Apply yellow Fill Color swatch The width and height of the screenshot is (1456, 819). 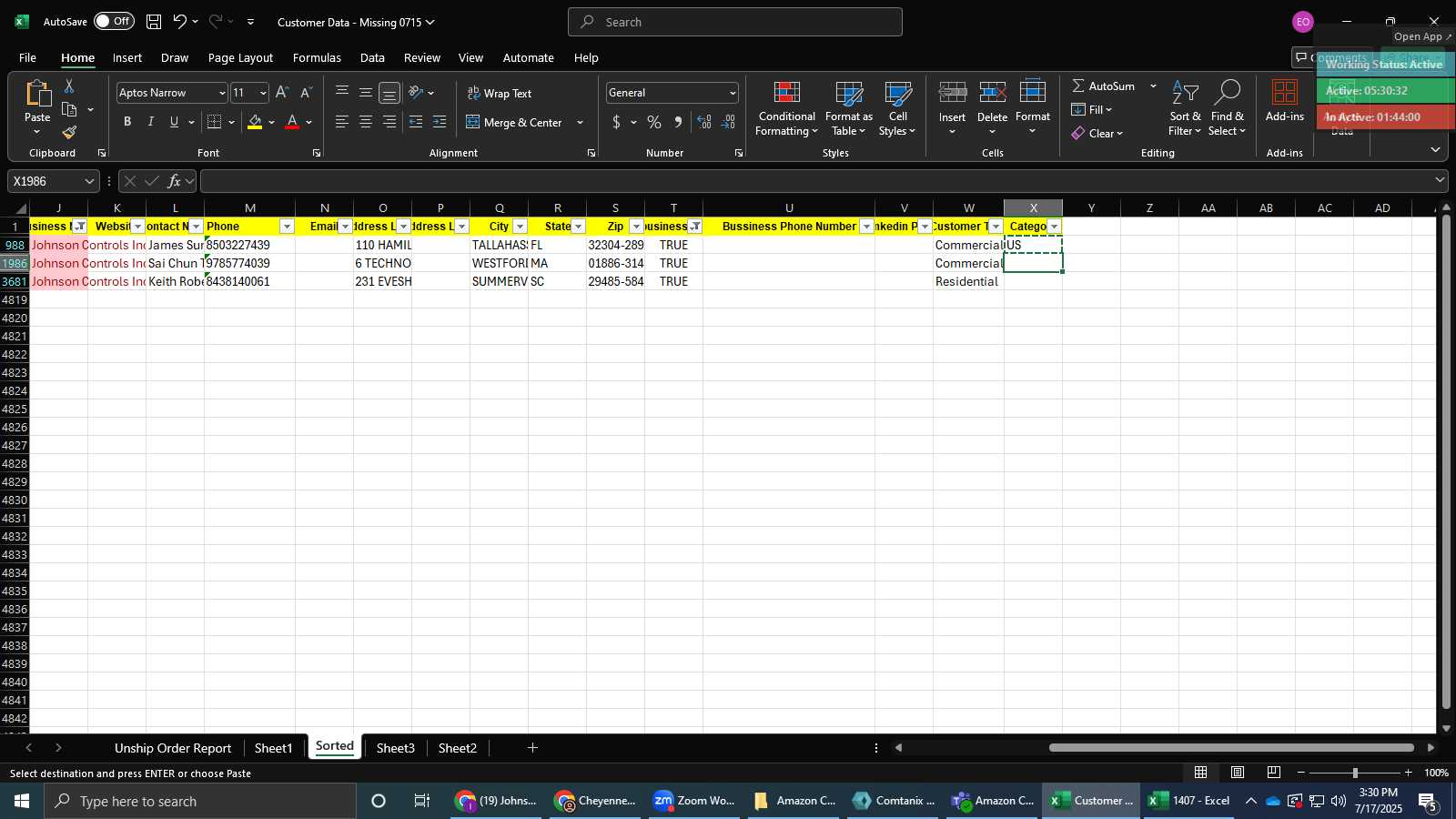(255, 122)
